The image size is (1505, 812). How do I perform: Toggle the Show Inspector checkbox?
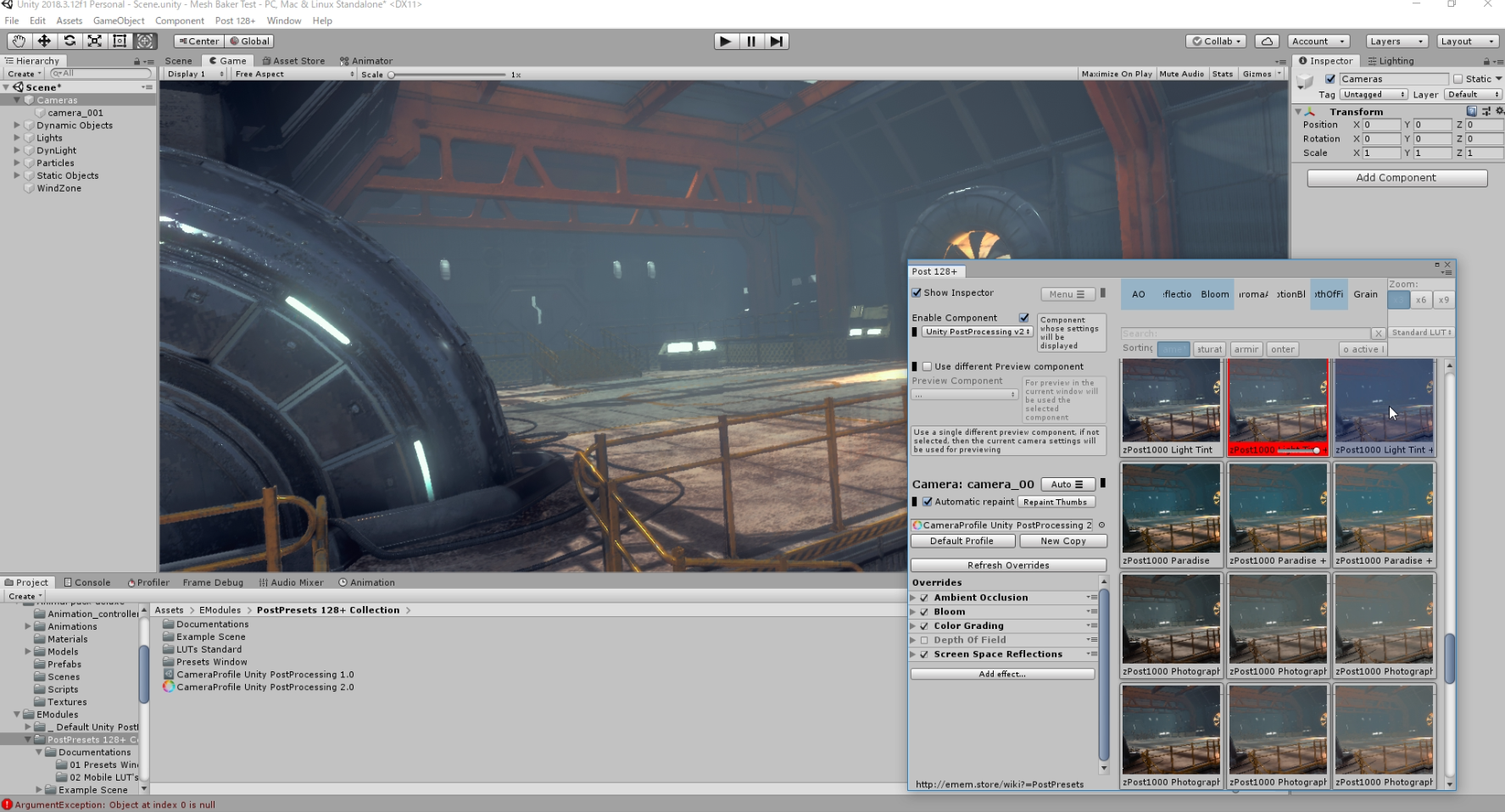pos(917,293)
